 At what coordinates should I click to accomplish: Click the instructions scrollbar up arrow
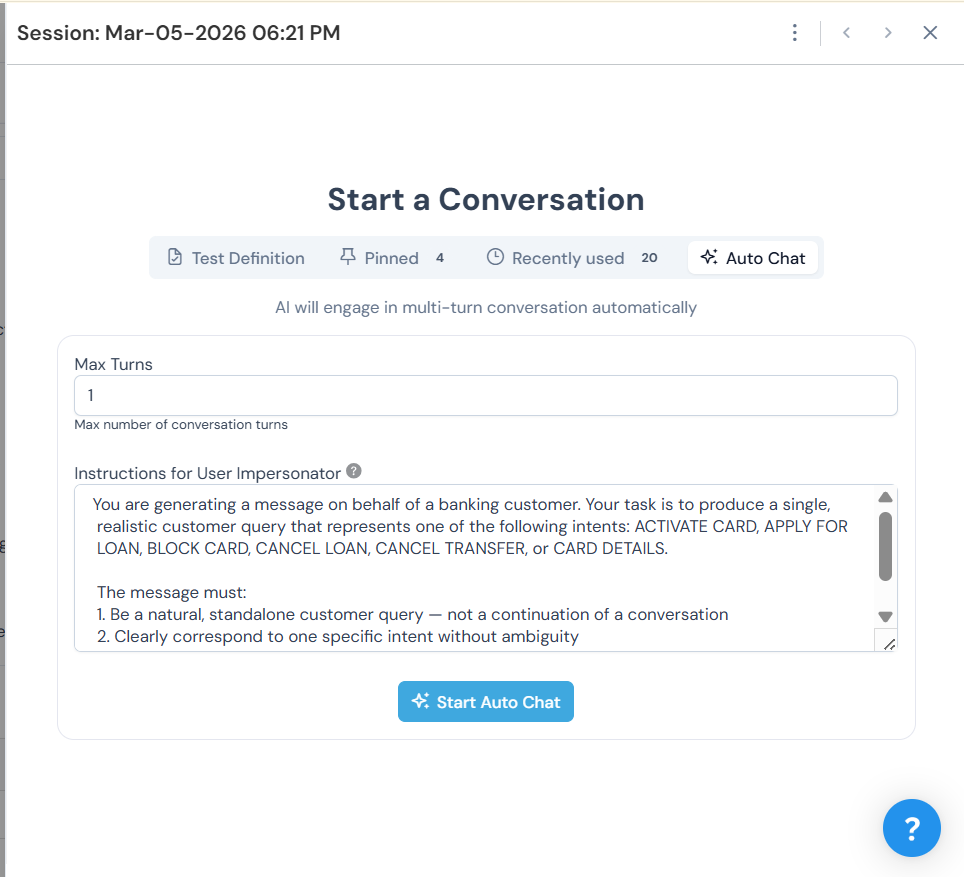point(885,498)
